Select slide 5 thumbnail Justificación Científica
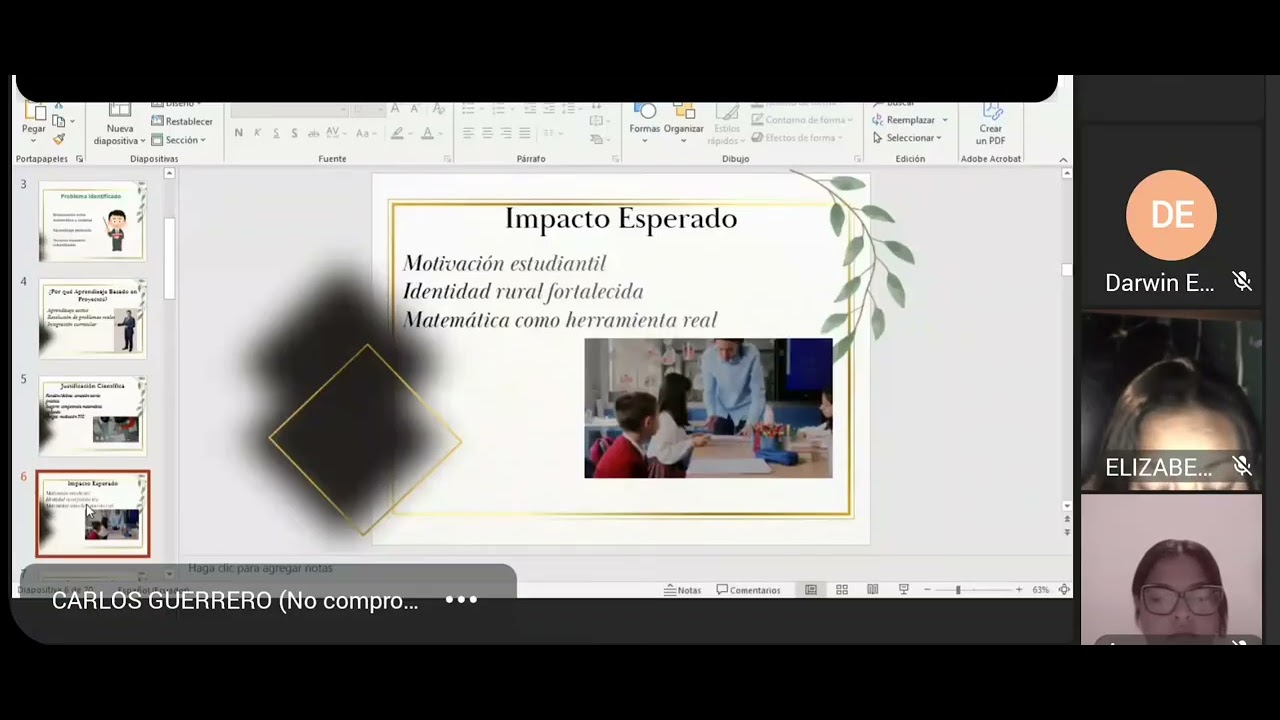This screenshot has width=1280, height=720. [92, 416]
